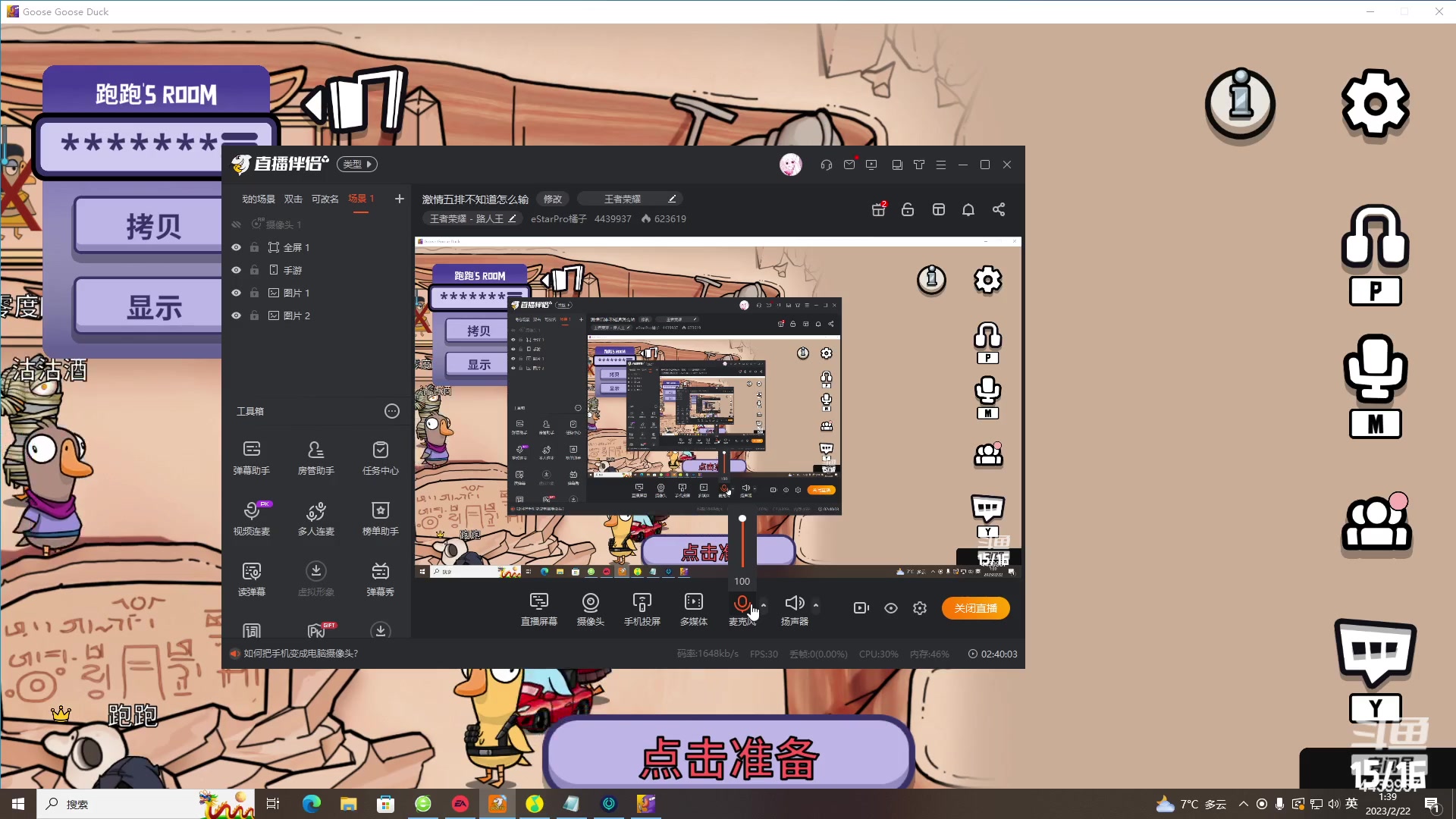
Task: Open the 弹幕助手 danmaku assistant tool
Action: click(x=251, y=458)
